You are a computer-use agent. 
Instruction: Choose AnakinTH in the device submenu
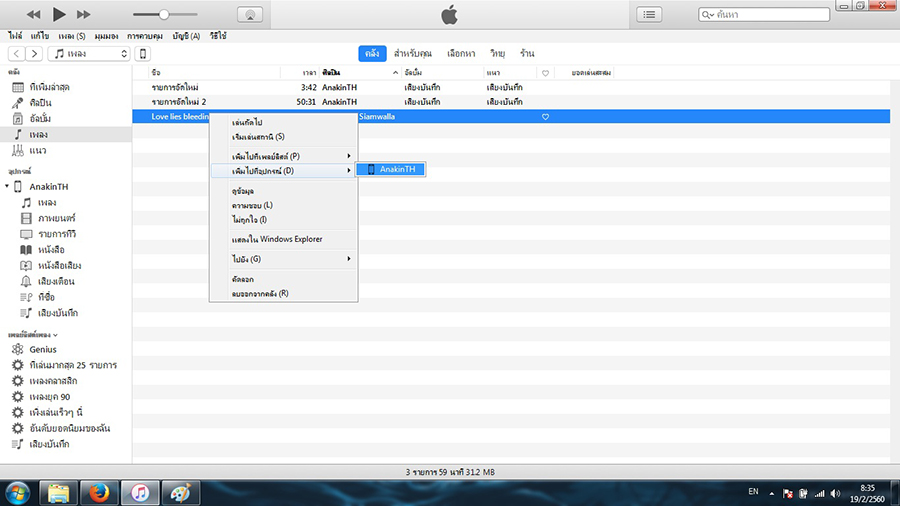pos(390,169)
